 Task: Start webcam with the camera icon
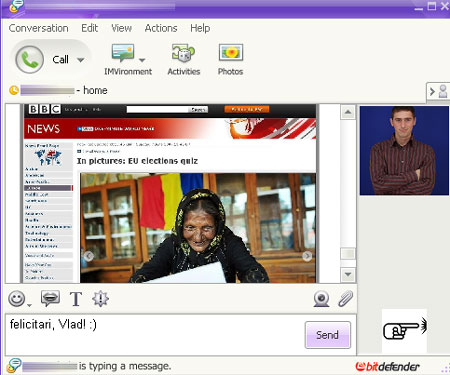point(321,299)
